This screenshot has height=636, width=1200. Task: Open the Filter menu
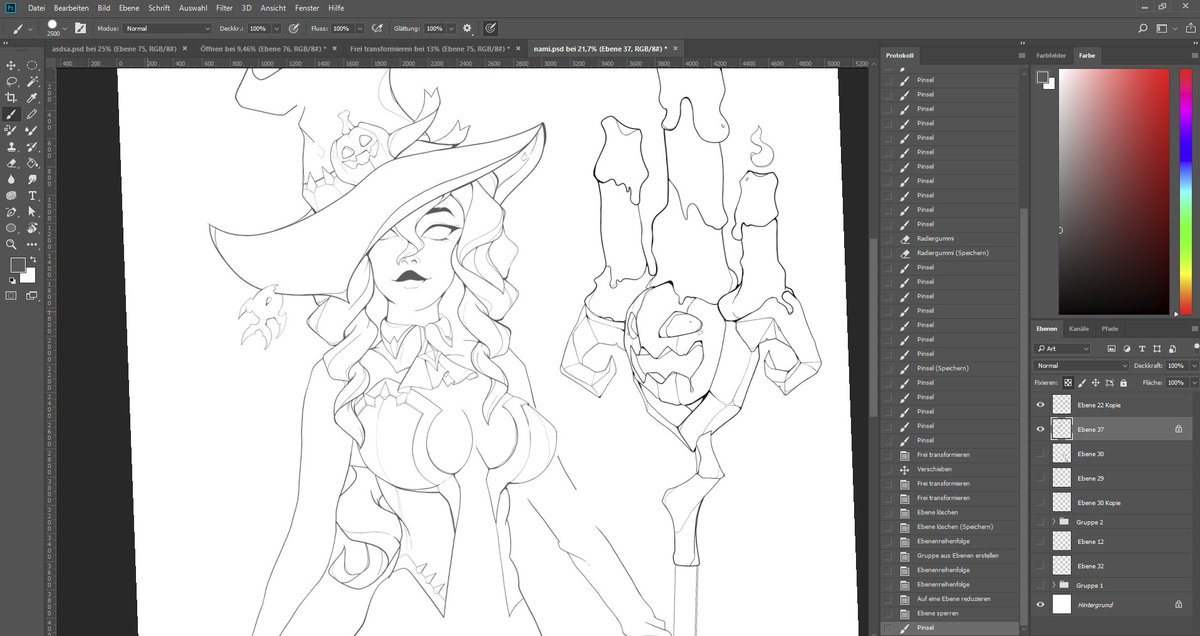point(224,8)
